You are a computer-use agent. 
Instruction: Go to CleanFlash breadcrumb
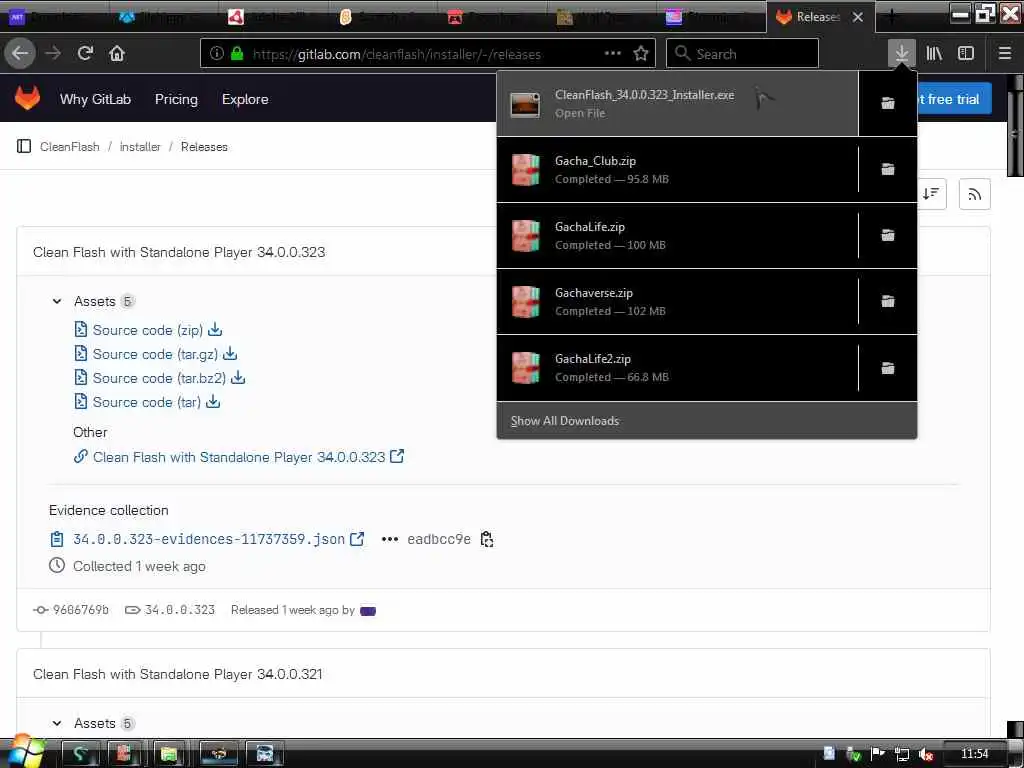tap(70, 146)
